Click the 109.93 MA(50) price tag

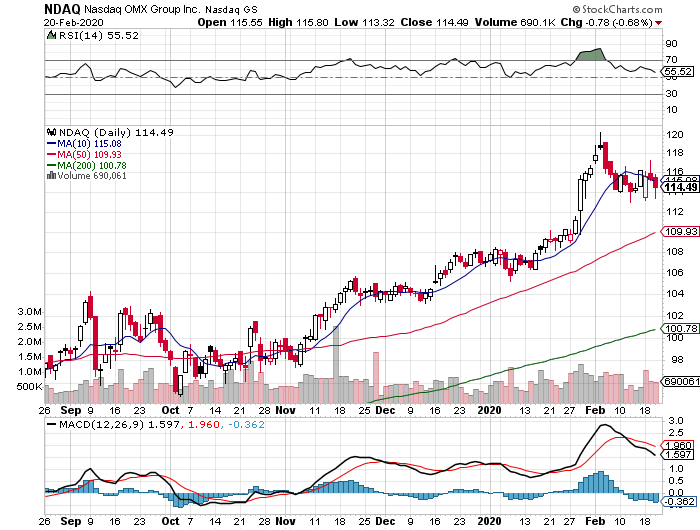pyautogui.click(x=679, y=231)
